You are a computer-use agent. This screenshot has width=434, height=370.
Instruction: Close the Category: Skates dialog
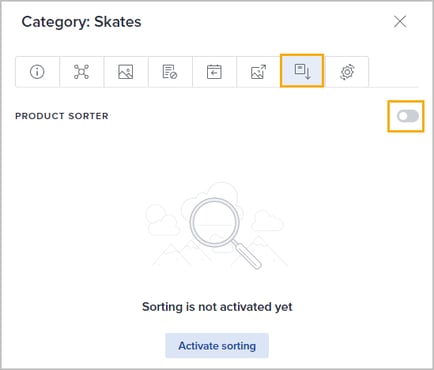(x=400, y=22)
